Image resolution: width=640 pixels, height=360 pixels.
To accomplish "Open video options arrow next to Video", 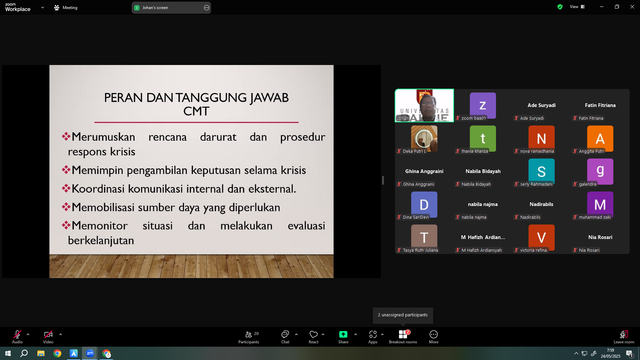I will point(60,334).
